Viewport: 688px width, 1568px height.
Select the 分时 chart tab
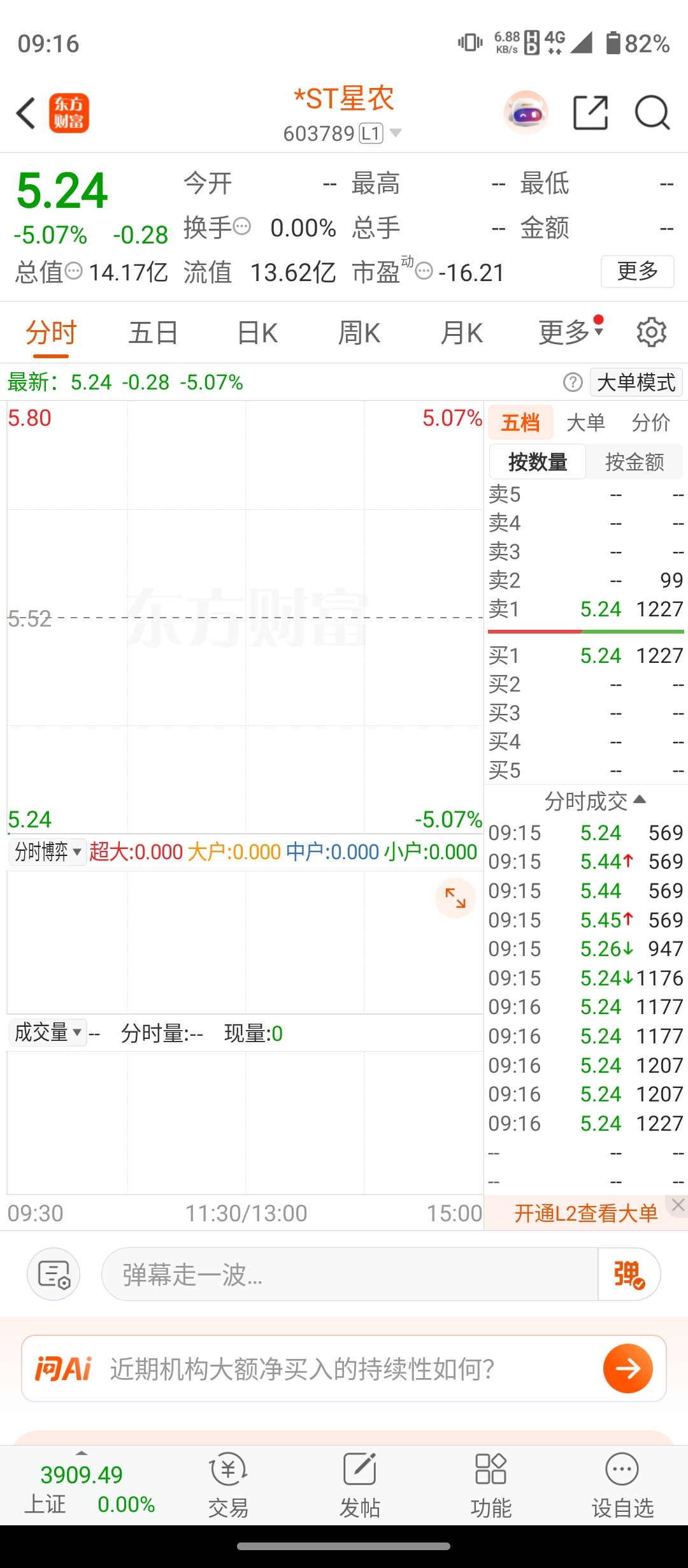[51, 332]
